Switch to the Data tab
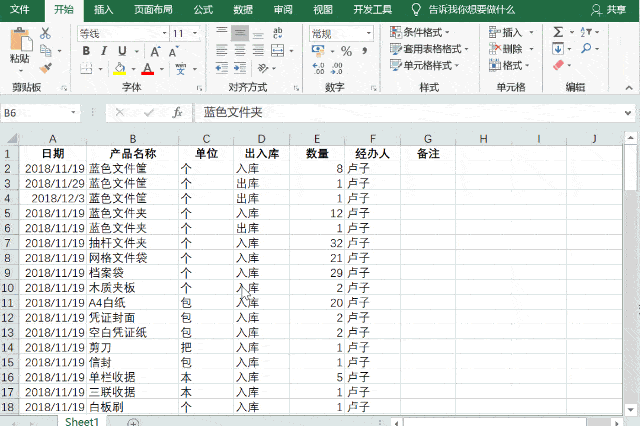This screenshot has width=640, height=426. pyautogui.click(x=243, y=9)
